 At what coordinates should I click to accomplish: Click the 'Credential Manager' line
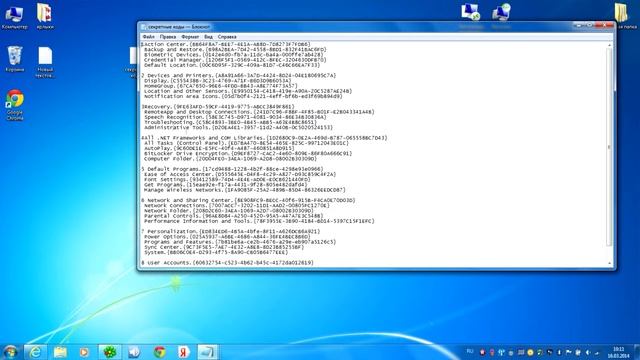click(236, 60)
